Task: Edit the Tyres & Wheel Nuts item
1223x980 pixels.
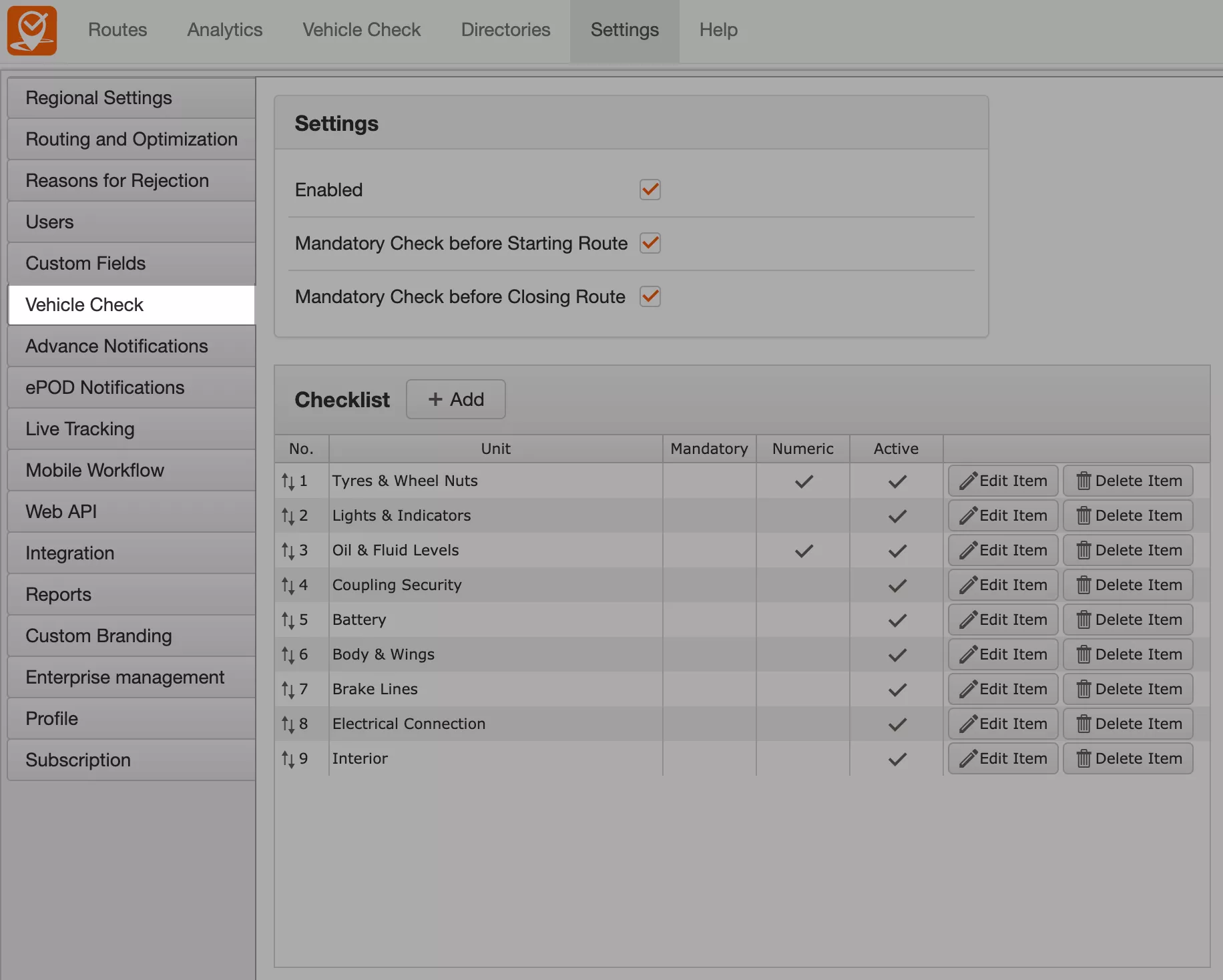Action: pyautogui.click(x=1003, y=481)
